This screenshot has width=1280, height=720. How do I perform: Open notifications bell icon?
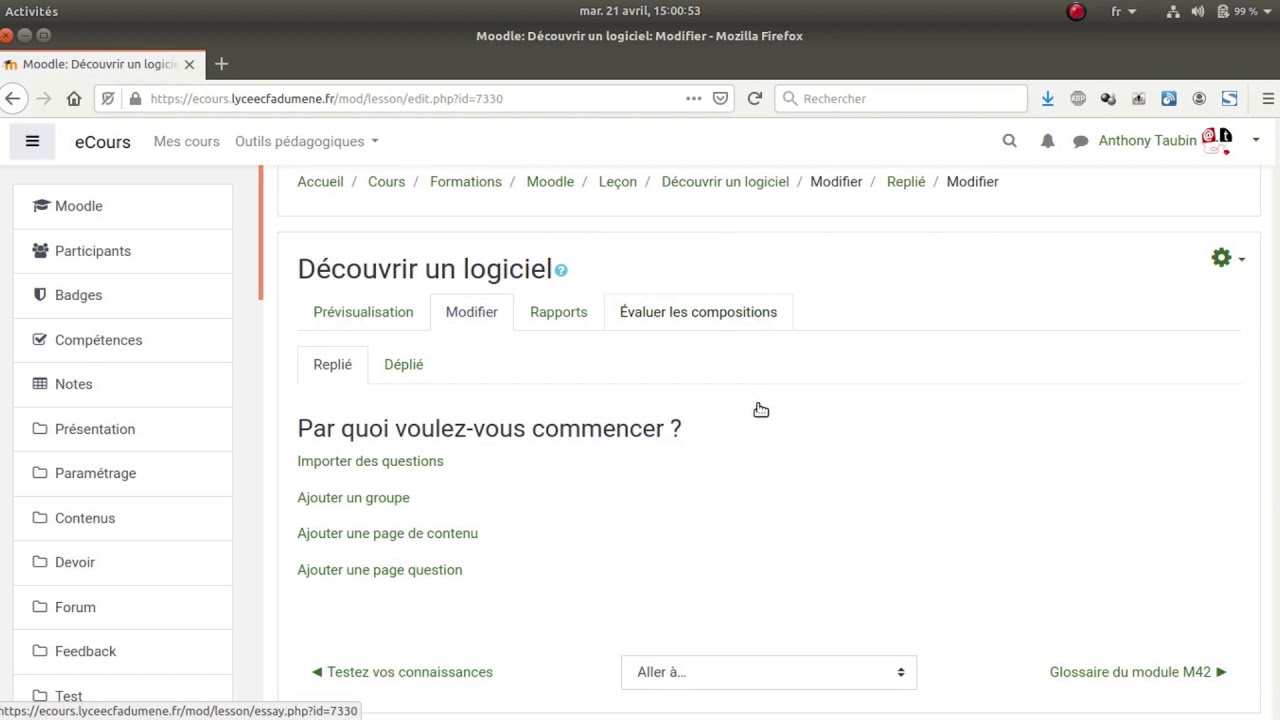pyautogui.click(x=1047, y=141)
